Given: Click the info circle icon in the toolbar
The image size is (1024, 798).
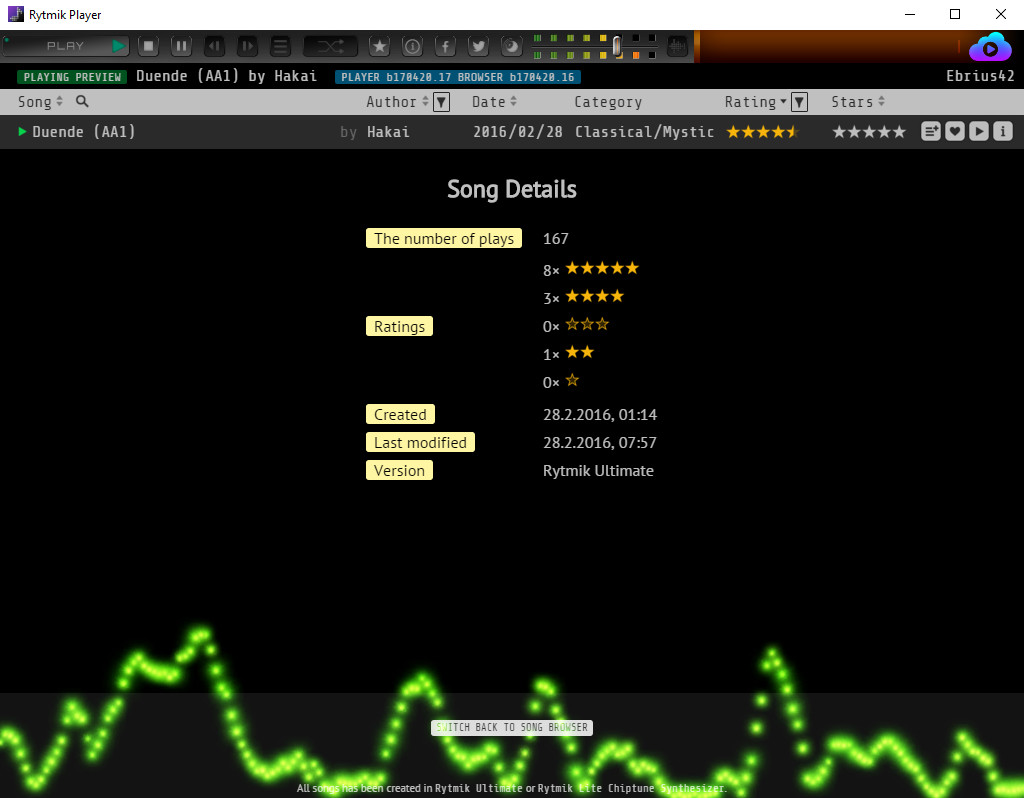Looking at the screenshot, I should [412, 45].
